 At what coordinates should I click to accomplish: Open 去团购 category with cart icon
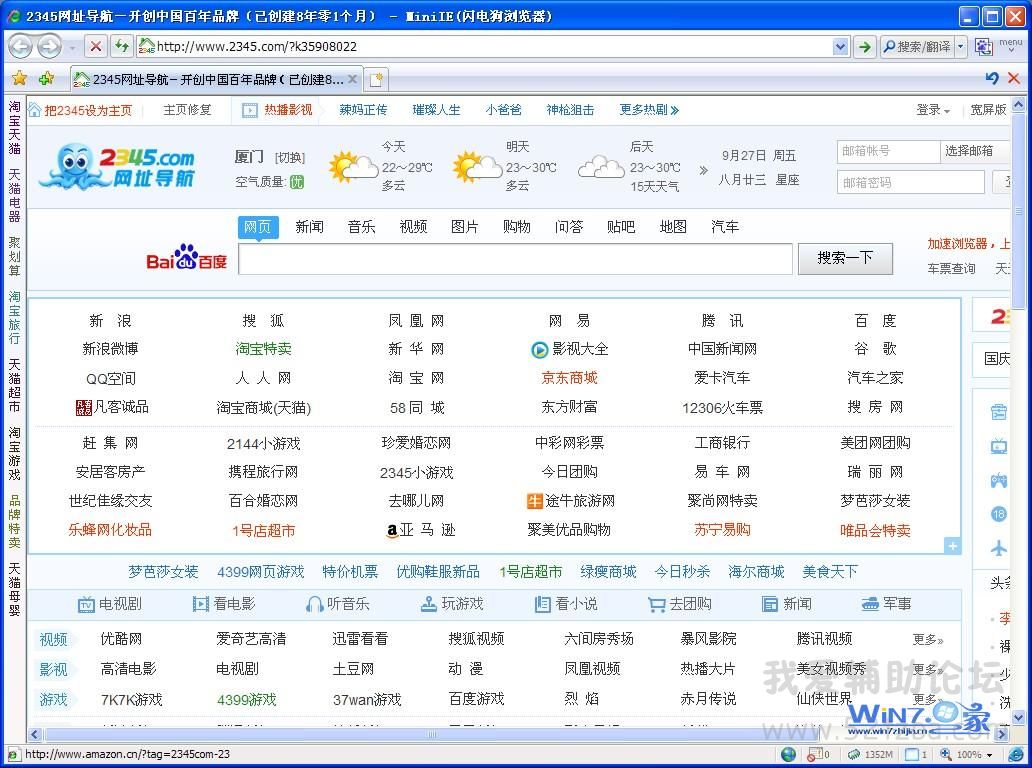[x=680, y=603]
